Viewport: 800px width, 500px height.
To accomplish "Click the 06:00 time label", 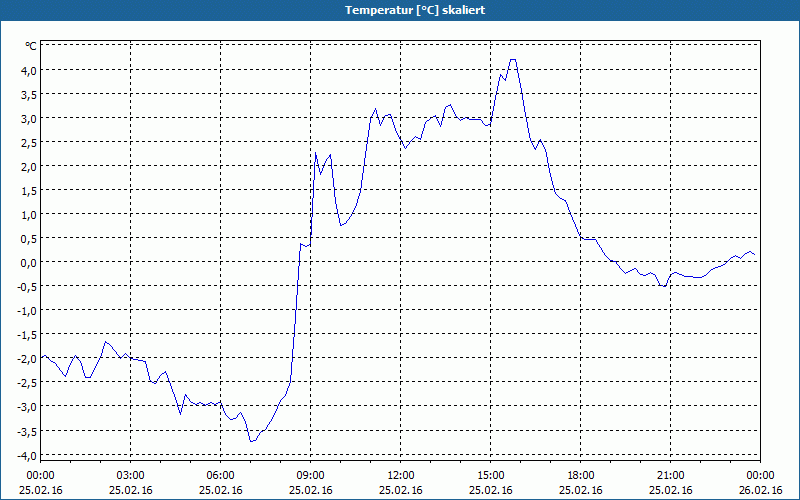I will [x=220, y=476].
